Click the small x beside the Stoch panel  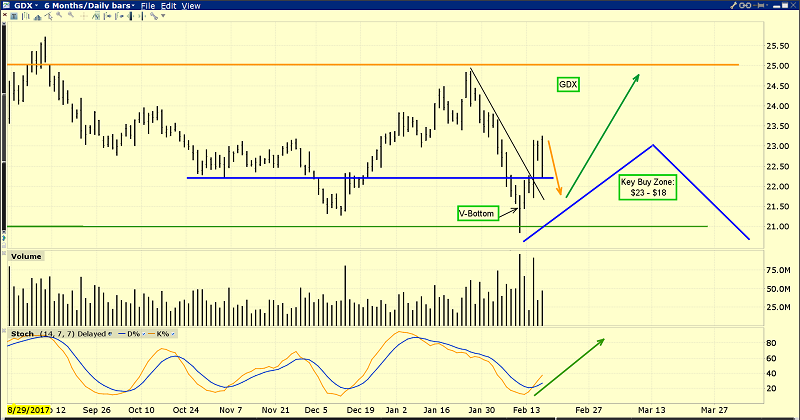coord(4,330)
